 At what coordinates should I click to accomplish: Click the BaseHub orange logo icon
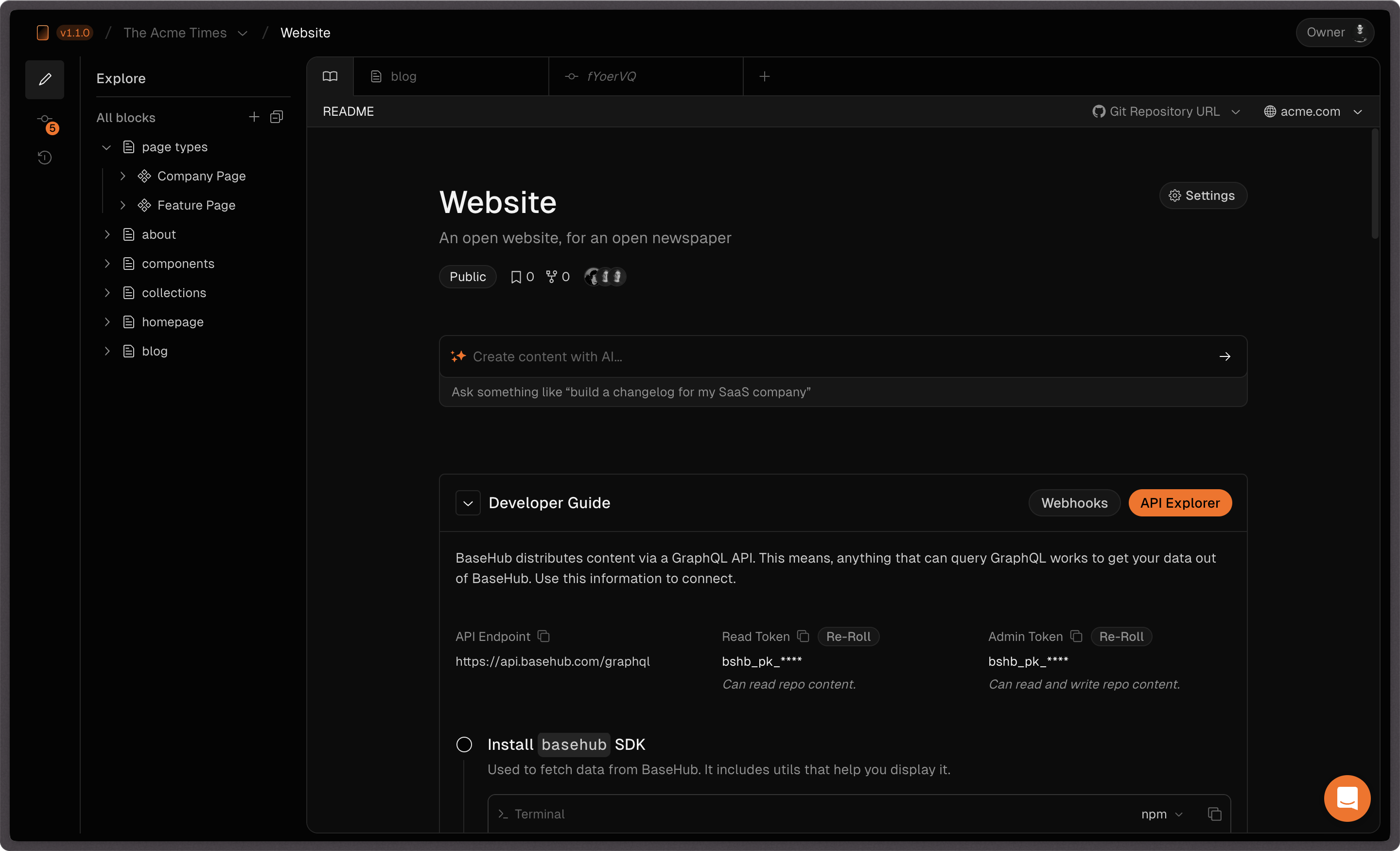[43, 33]
